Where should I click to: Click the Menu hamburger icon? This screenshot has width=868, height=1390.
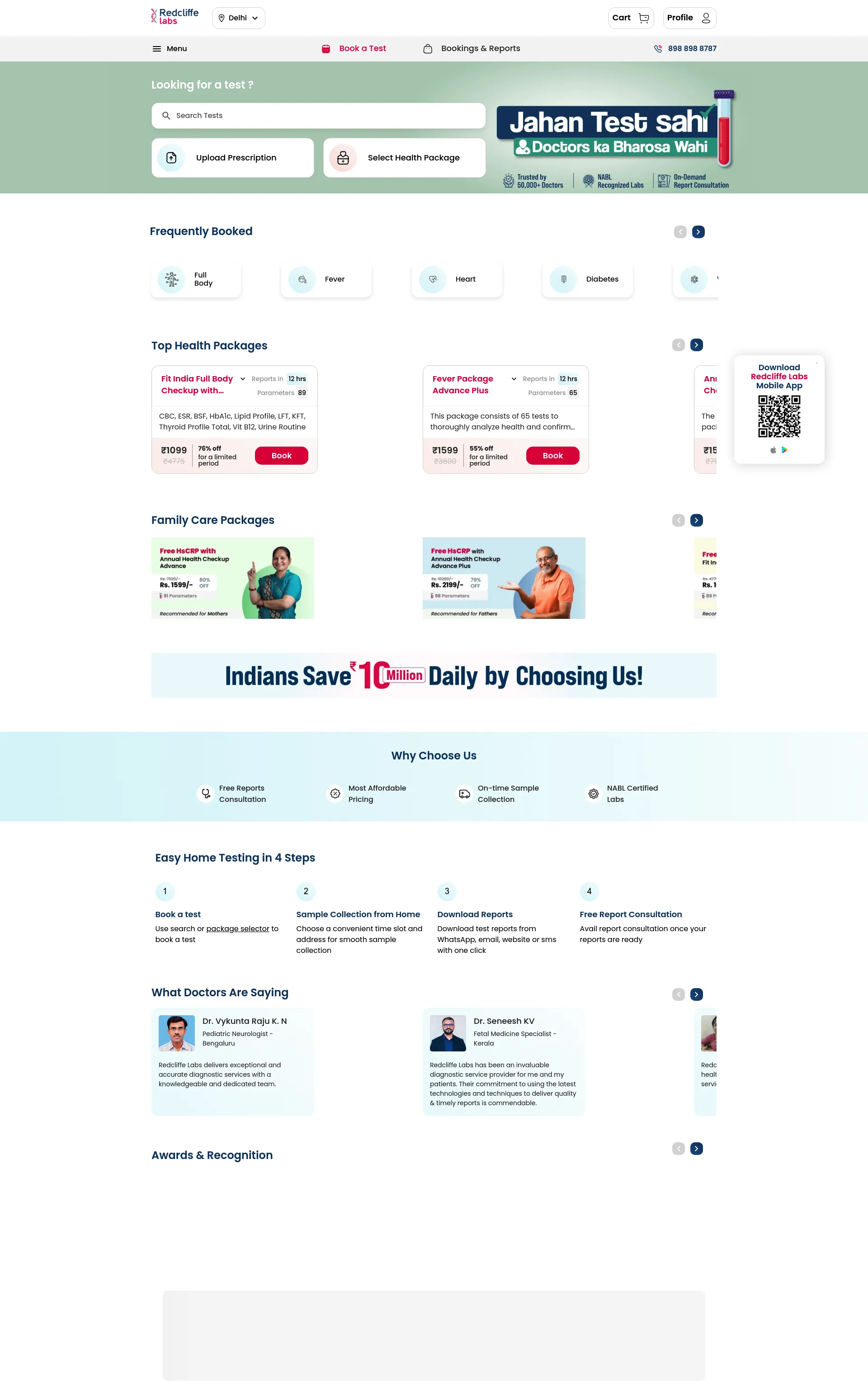158,48
